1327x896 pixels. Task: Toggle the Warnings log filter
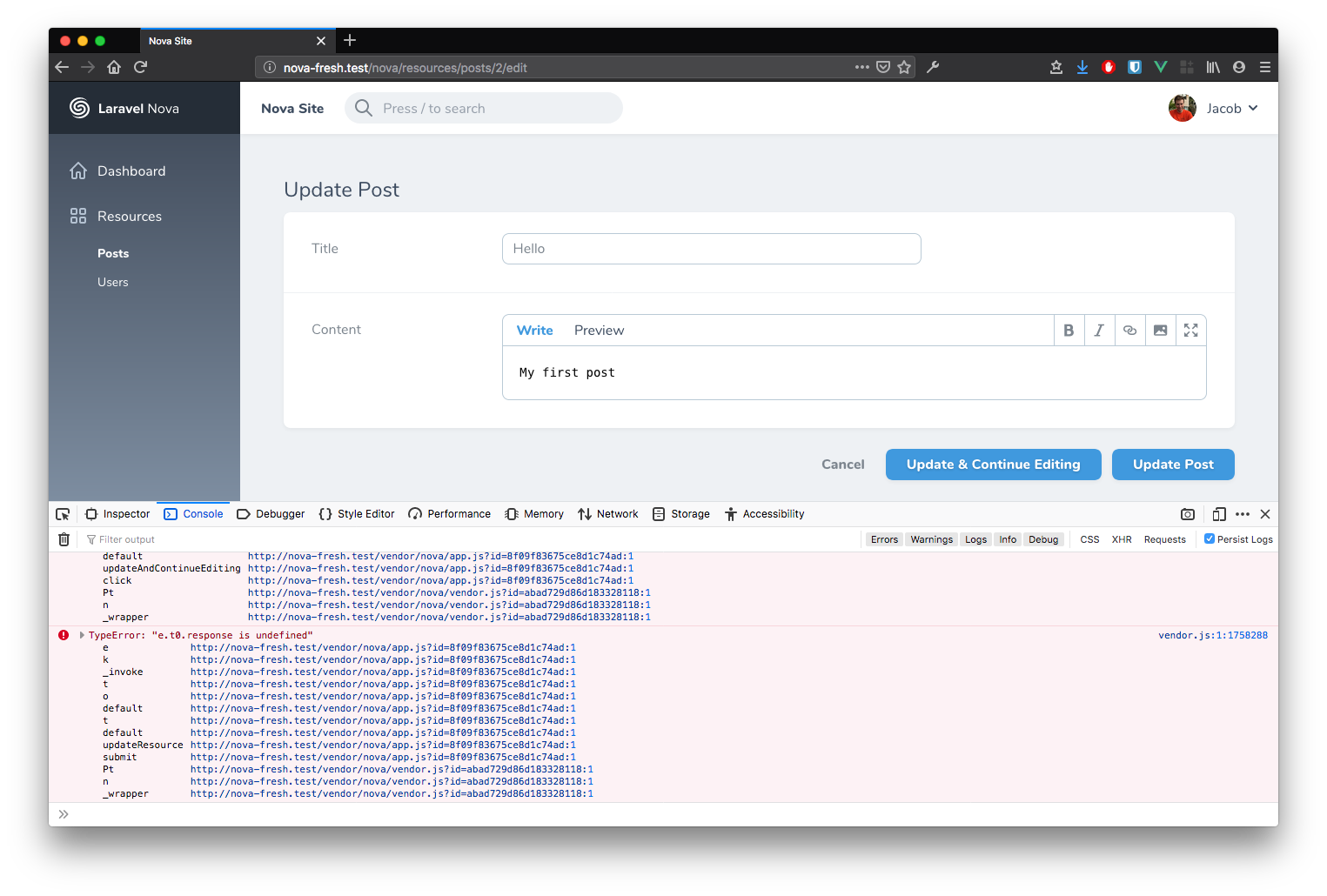(x=931, y=539)
